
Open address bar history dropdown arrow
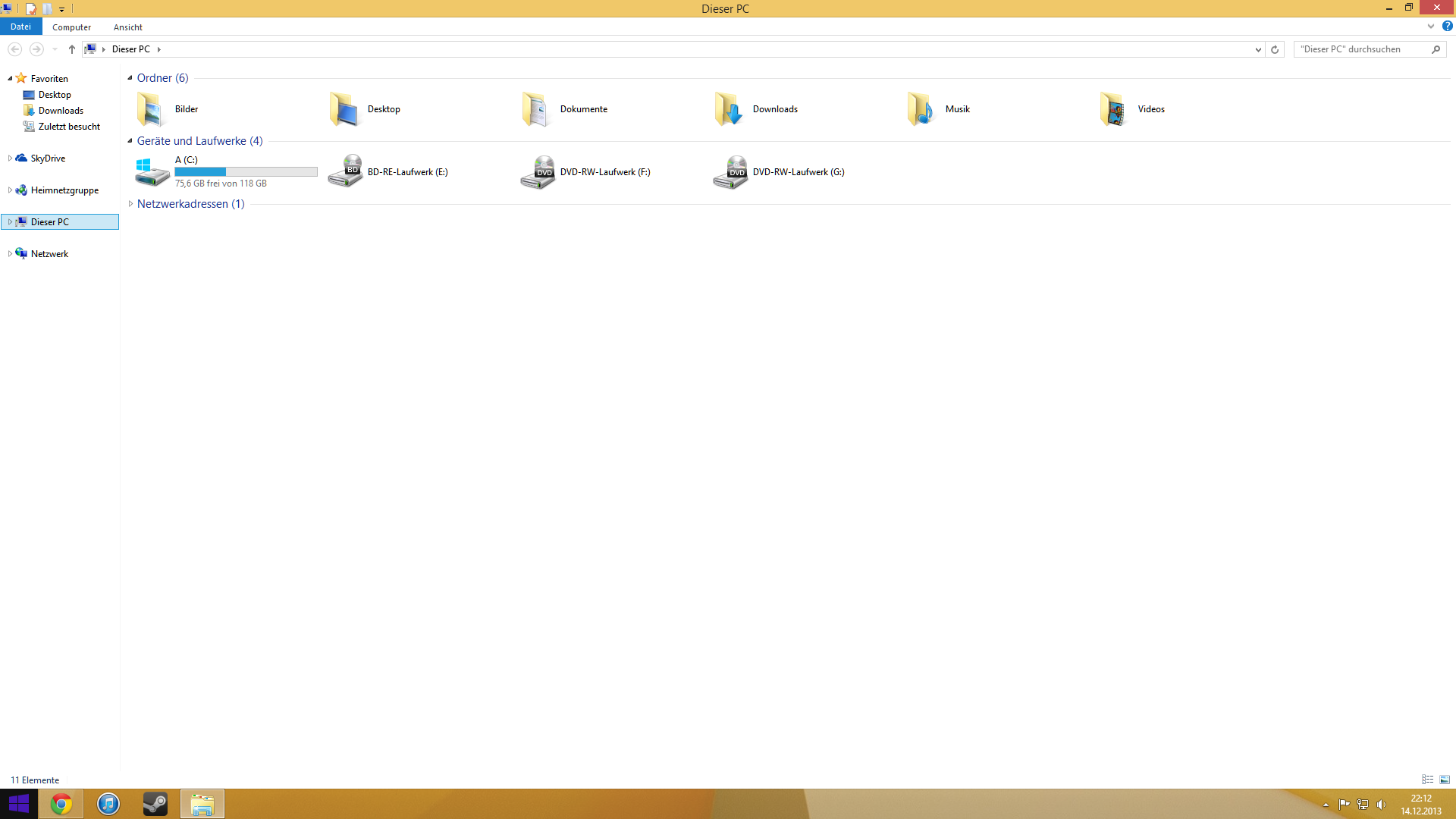click(1258, 49)
